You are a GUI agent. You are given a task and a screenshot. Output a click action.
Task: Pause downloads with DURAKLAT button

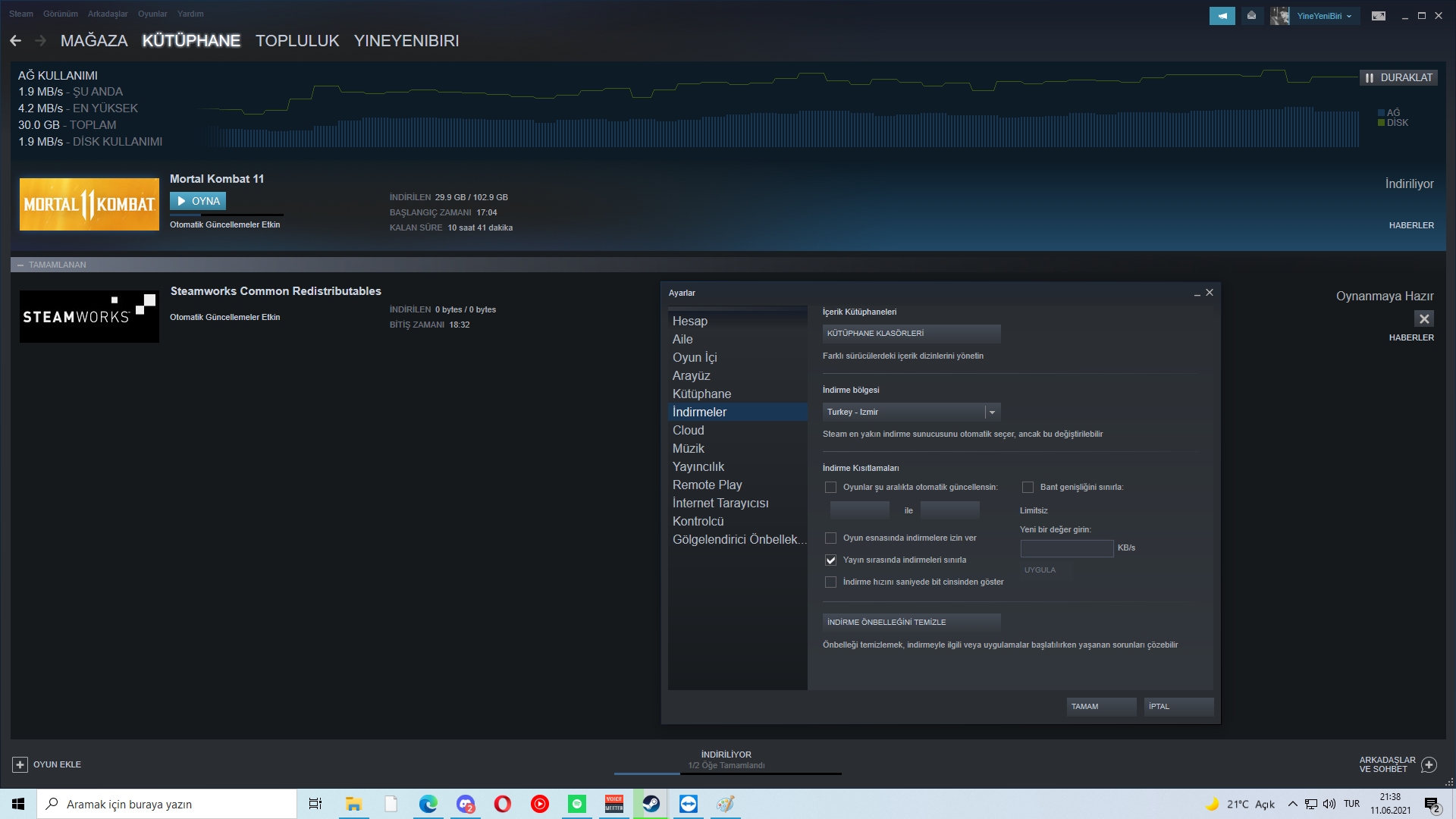tap(1398, 77)
